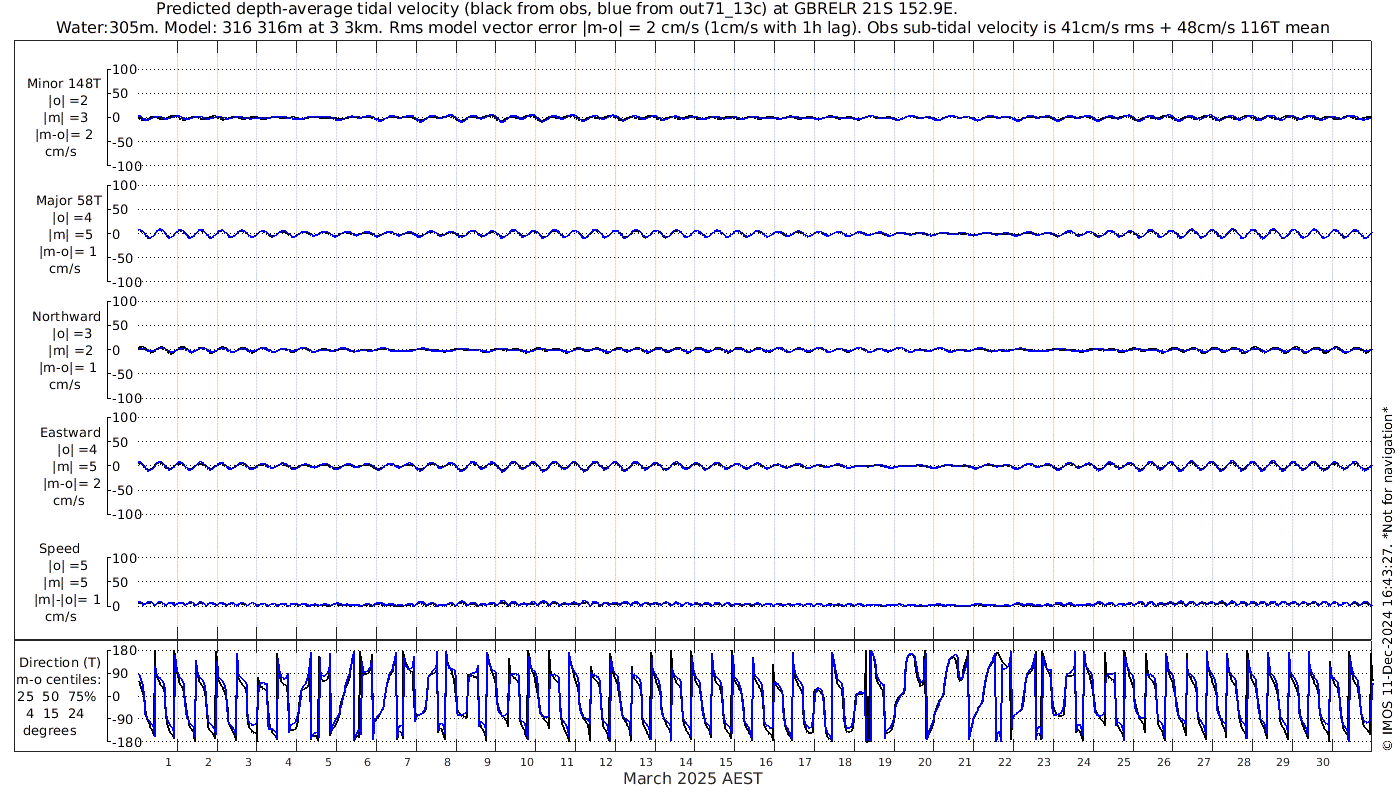Click '|m|-|o|= 1' in the Speed panel
The height and width of the screenshot is (800, 1400).
coord(67,599)
